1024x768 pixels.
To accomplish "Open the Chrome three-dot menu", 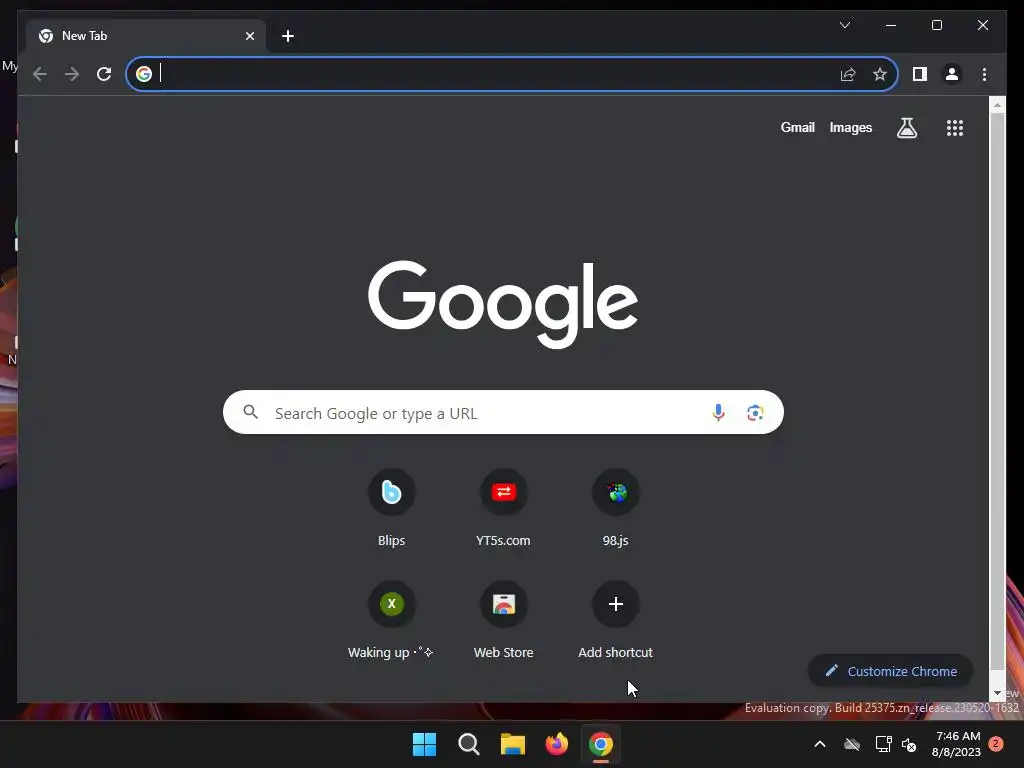I will (x=984, y=74).
